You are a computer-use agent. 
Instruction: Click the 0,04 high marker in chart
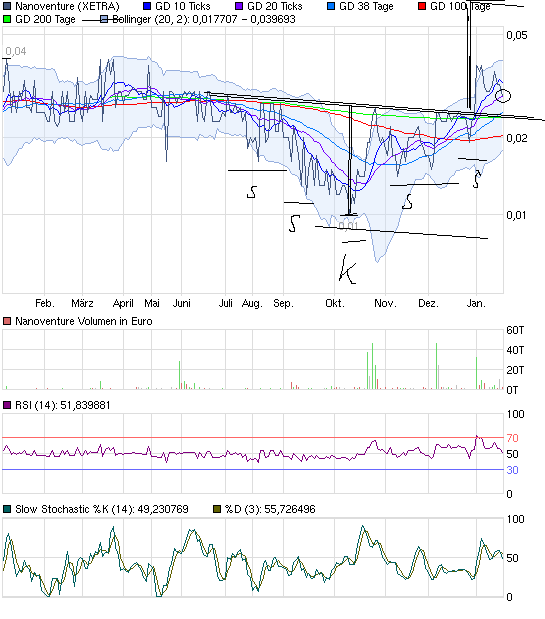pyautogui.click(x=16, y=51)
